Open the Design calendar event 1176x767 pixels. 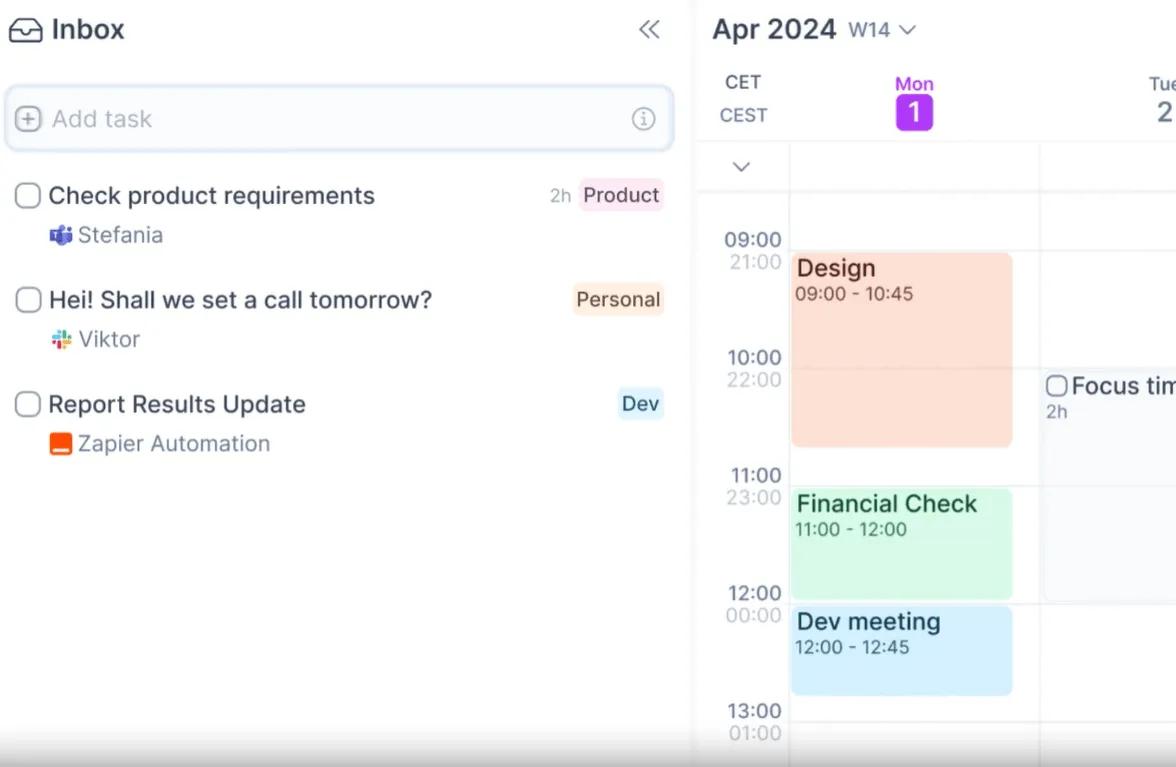click(902, 349)
